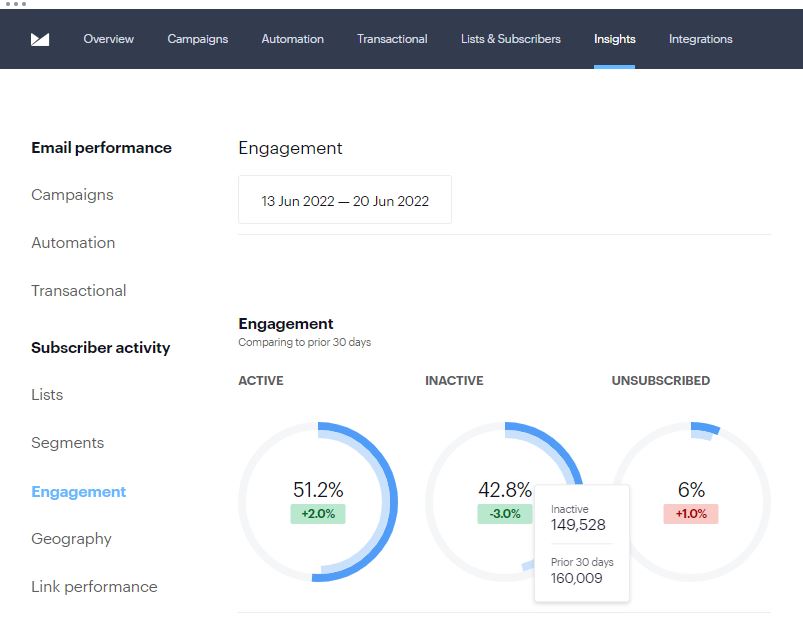Click the Inactive -3.0% change badge
803x623 pixels.
coord(504,514)
